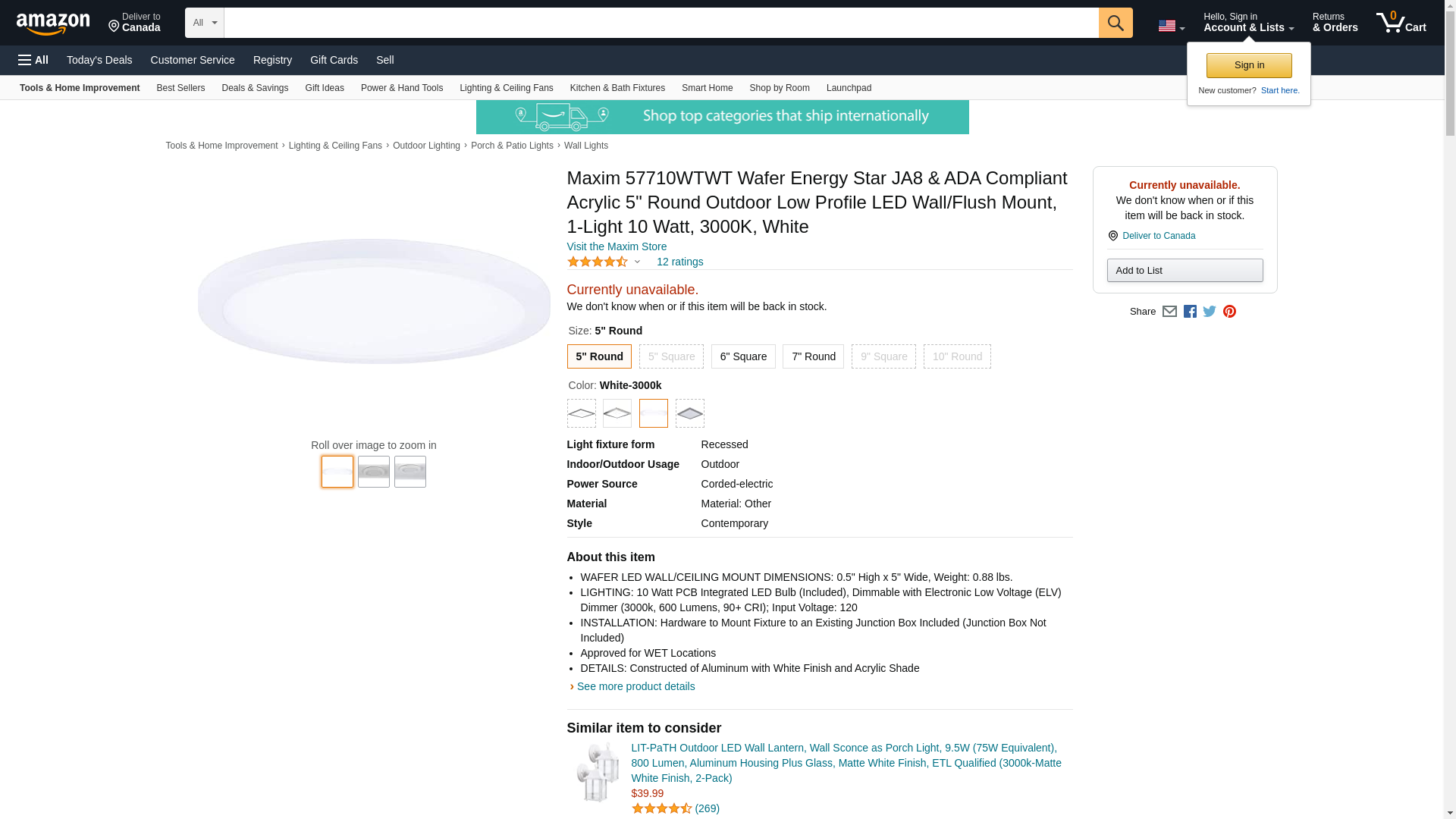
Task: Share on Pinterest icon
Action: pyautogui.click(x=1229, y=312)
